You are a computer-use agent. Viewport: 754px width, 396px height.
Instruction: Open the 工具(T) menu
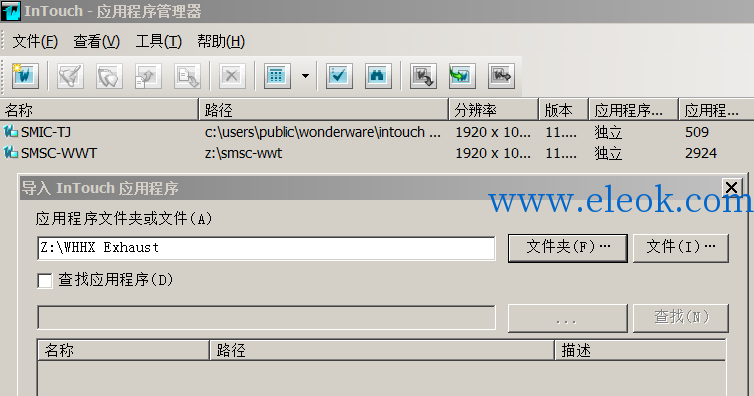(159, 41)
